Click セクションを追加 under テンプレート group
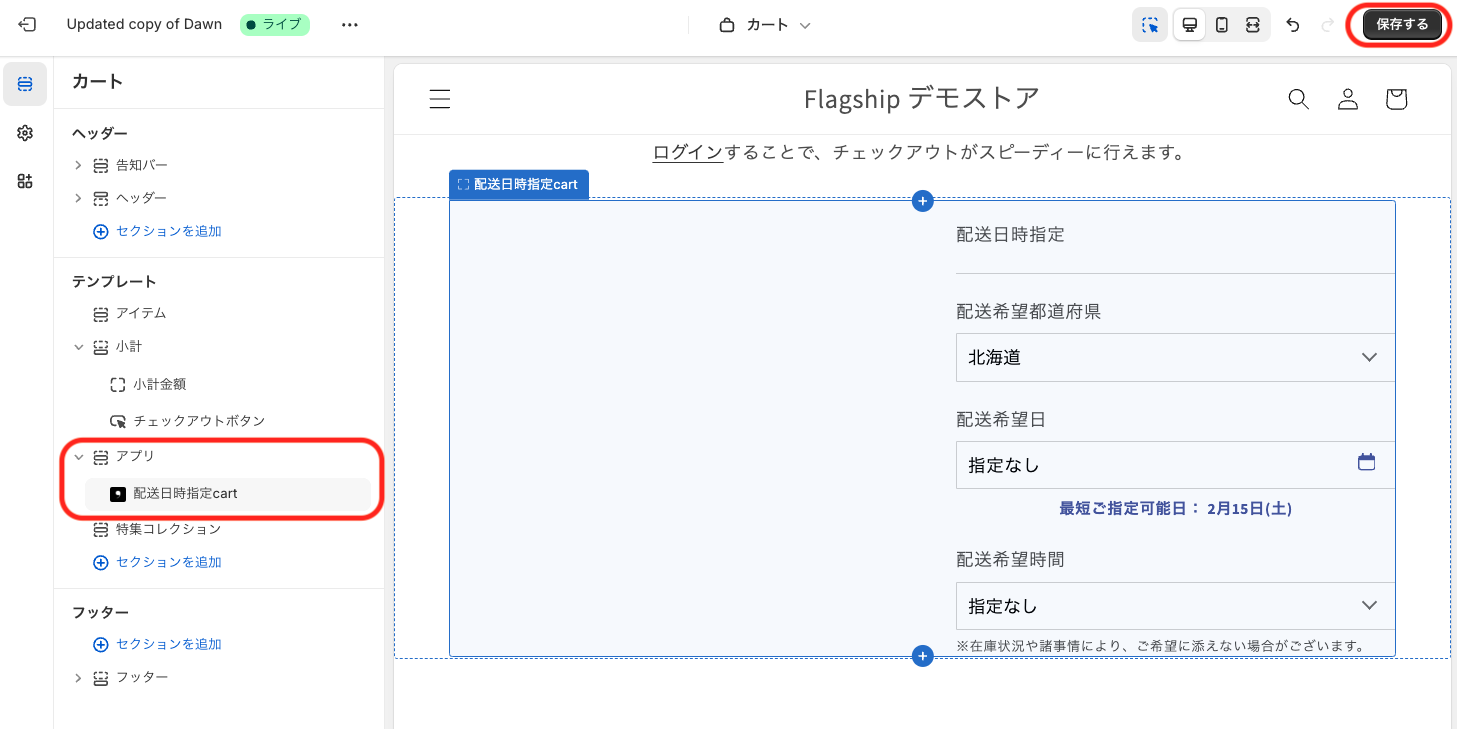Image resolution: width=1457 pixels, height=729 pixels. pyautogui.click(x=157, y=562)
